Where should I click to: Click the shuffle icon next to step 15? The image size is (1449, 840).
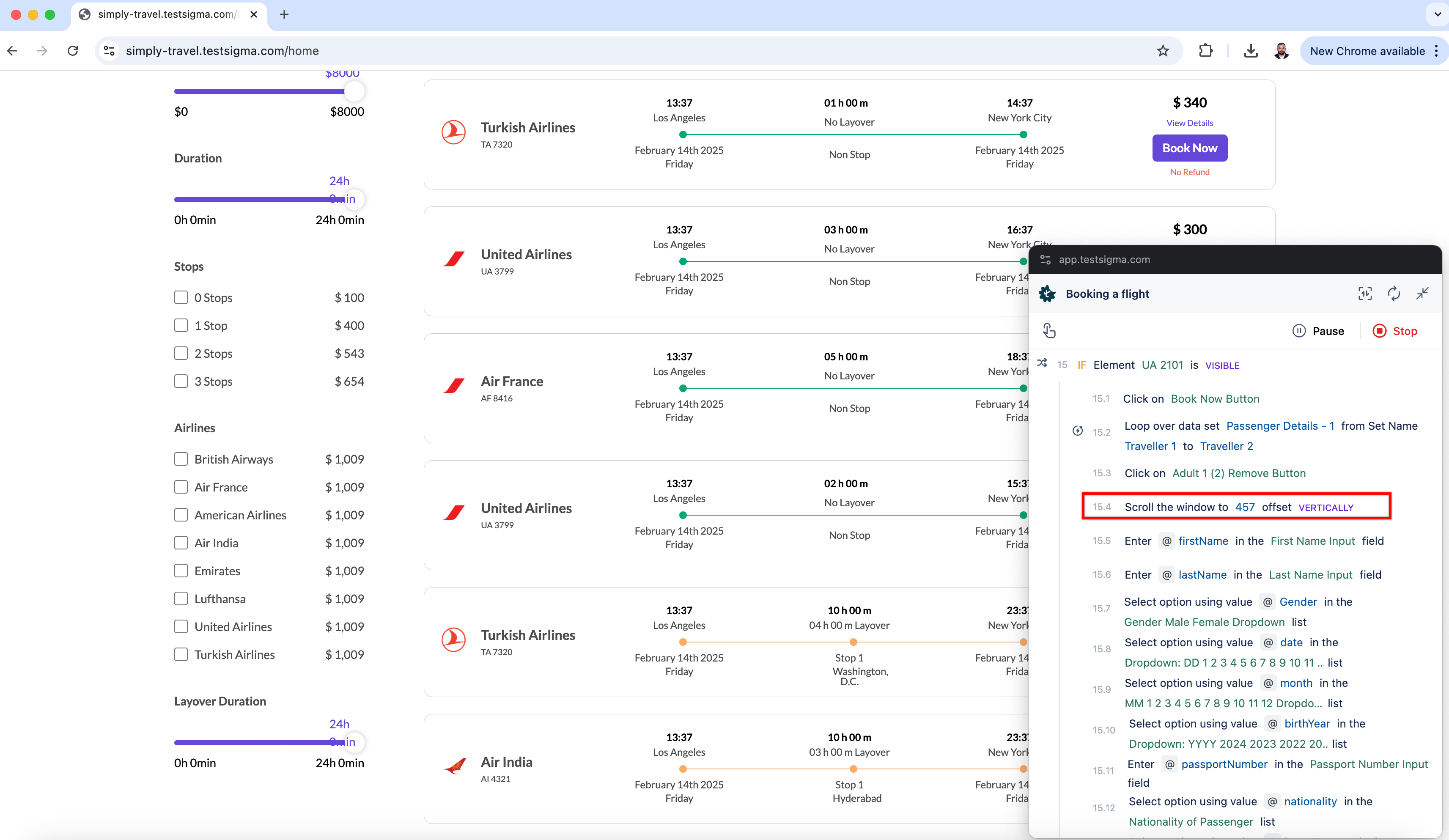pos(1042,364)
